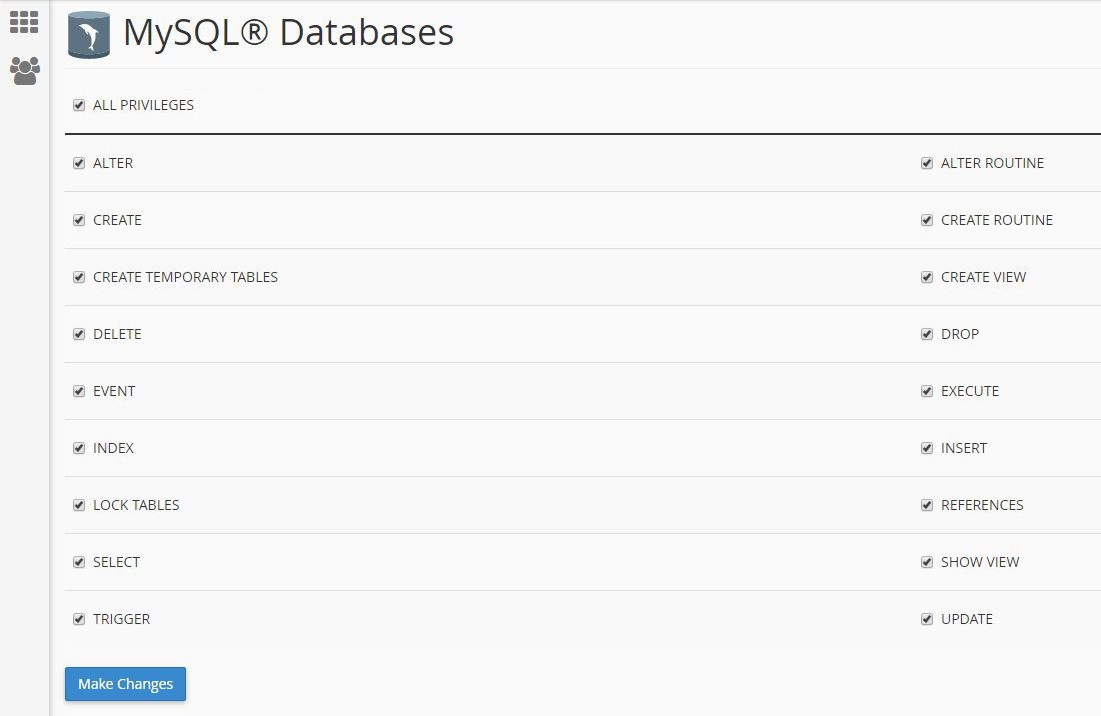Uncheck the ALTER ROUTINE checkbox
Screen dimensions: 1101x716
927,163
